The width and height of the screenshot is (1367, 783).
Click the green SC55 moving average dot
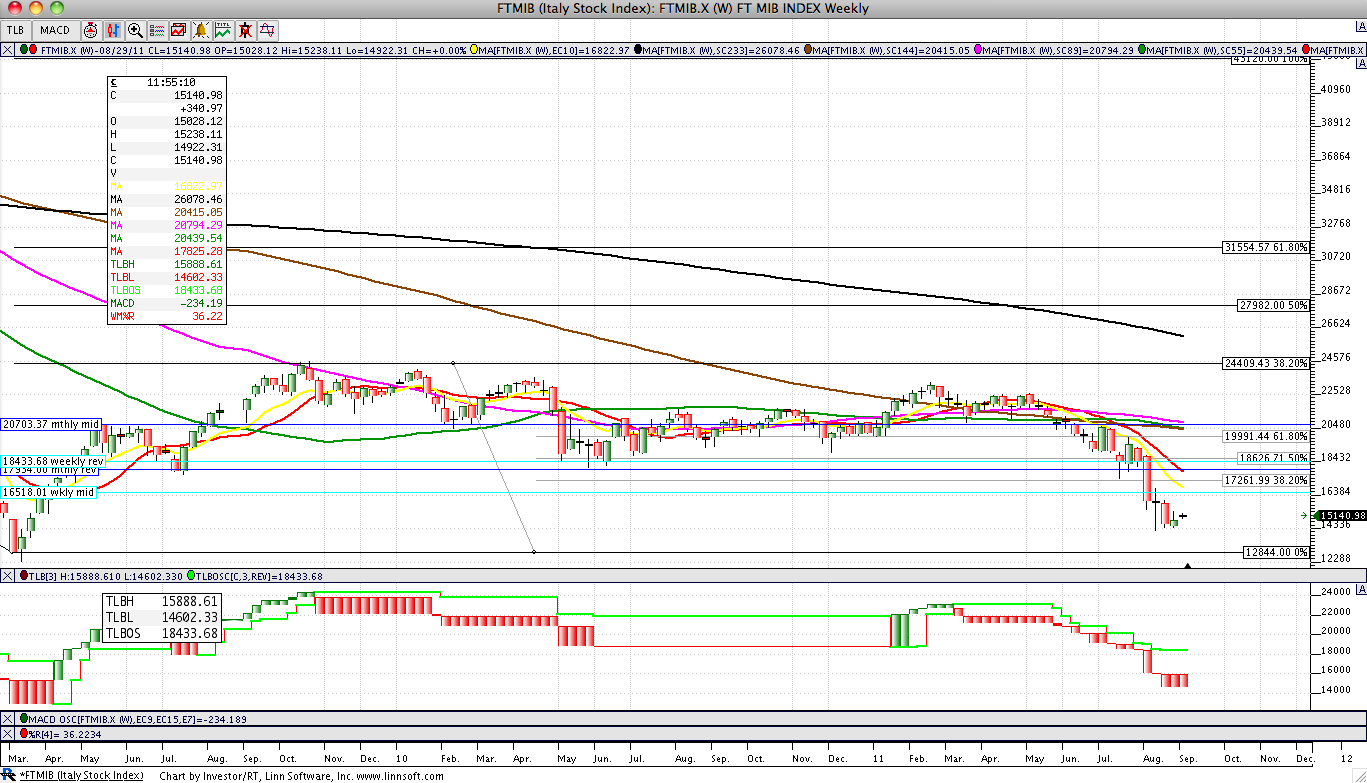tap(1142, 50)
